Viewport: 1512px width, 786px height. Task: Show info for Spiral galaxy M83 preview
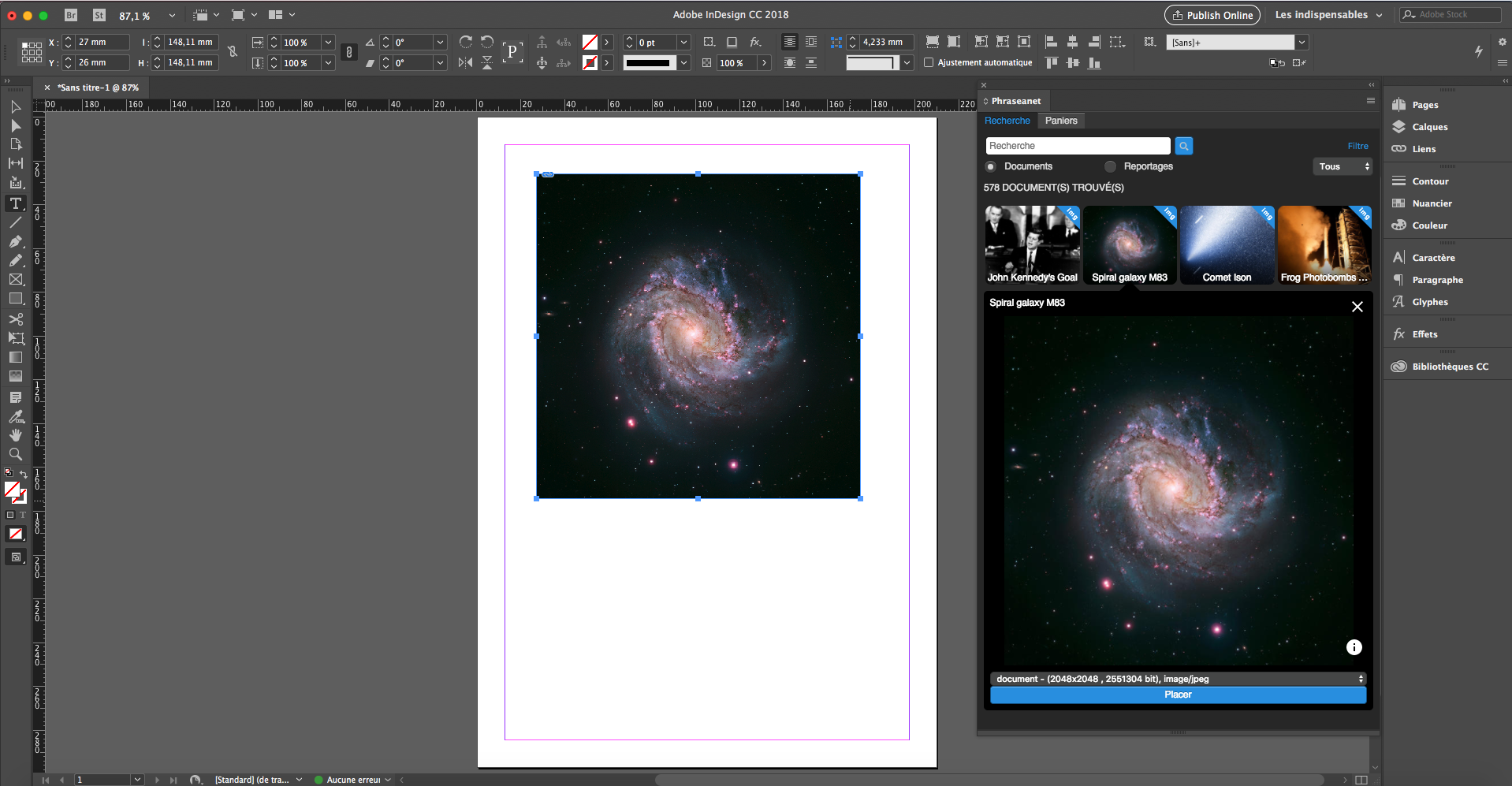(x=1354, y=647)
